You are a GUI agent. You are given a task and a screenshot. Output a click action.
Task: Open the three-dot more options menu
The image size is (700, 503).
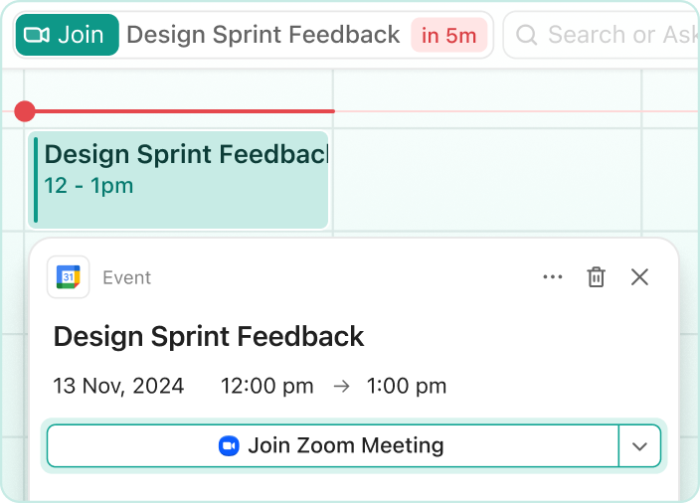pyautogui.click(x=552, y=277)
